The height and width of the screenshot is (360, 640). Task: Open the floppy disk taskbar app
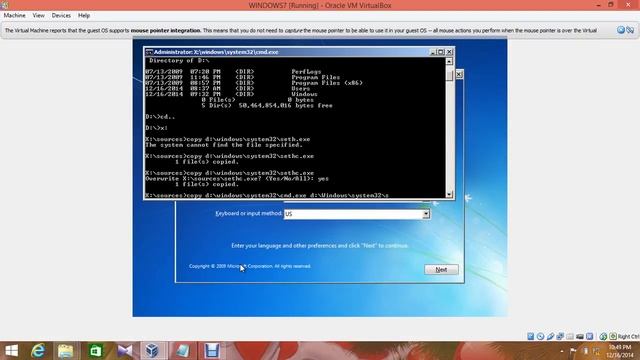point(212,351)
